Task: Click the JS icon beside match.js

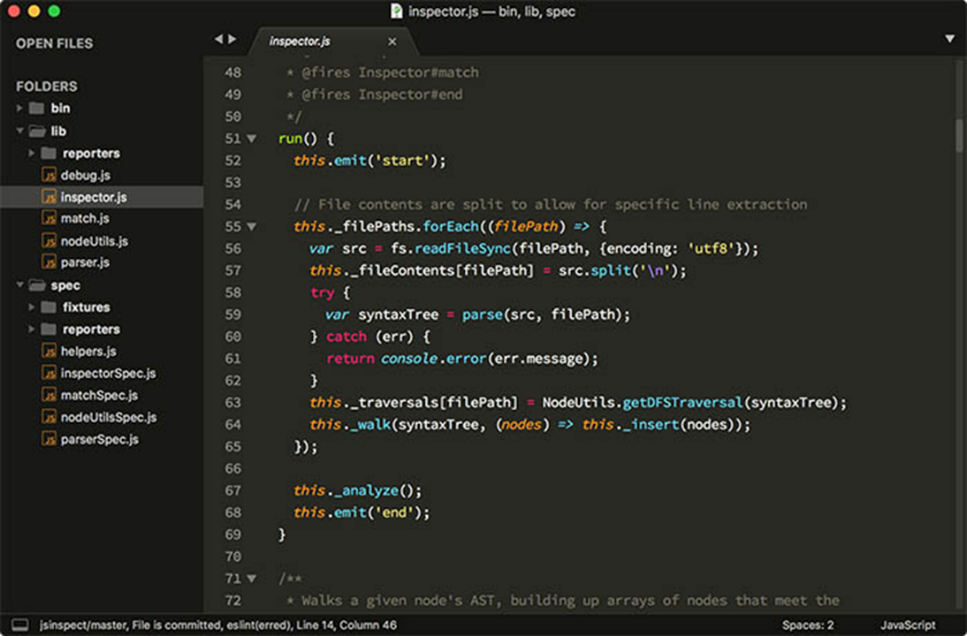Action: coord(49,218)
